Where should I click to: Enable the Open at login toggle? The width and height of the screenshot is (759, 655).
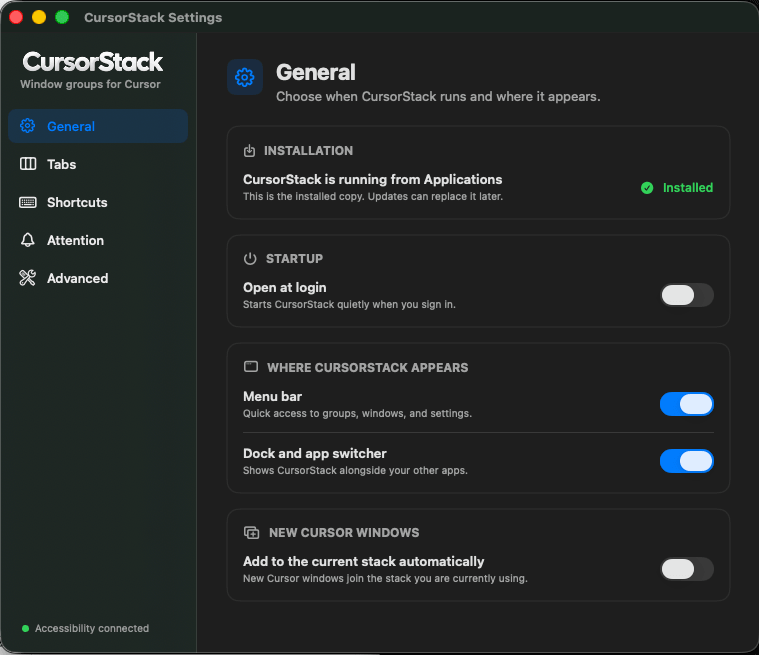[x=687, y=295]
